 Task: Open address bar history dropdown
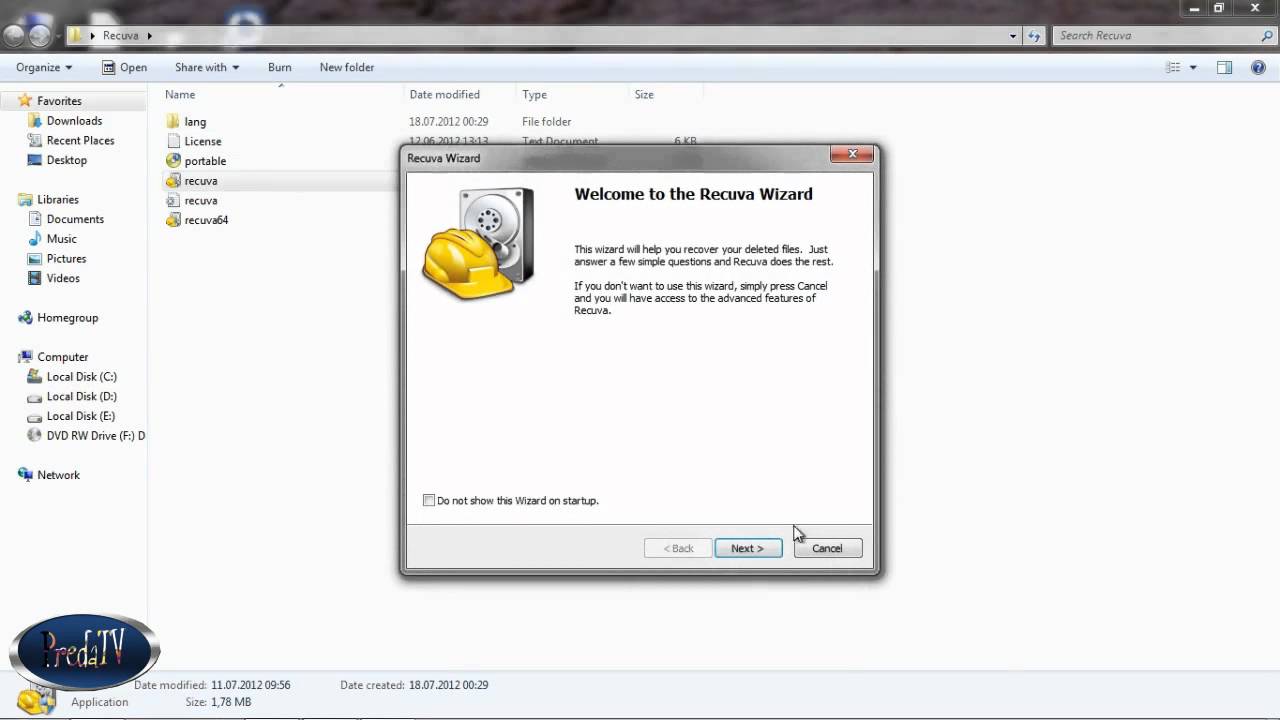tap(1013, 35)
